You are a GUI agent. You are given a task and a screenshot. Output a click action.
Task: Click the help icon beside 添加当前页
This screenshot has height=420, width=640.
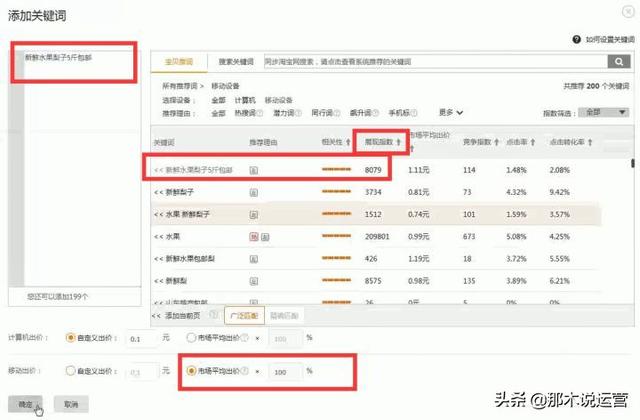point(213,315)
